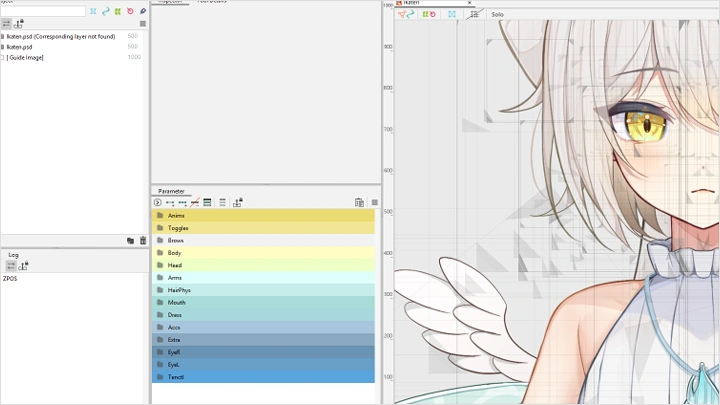Expand the Toggles parameter folder

pyautogui.click(x=263, y=228)
